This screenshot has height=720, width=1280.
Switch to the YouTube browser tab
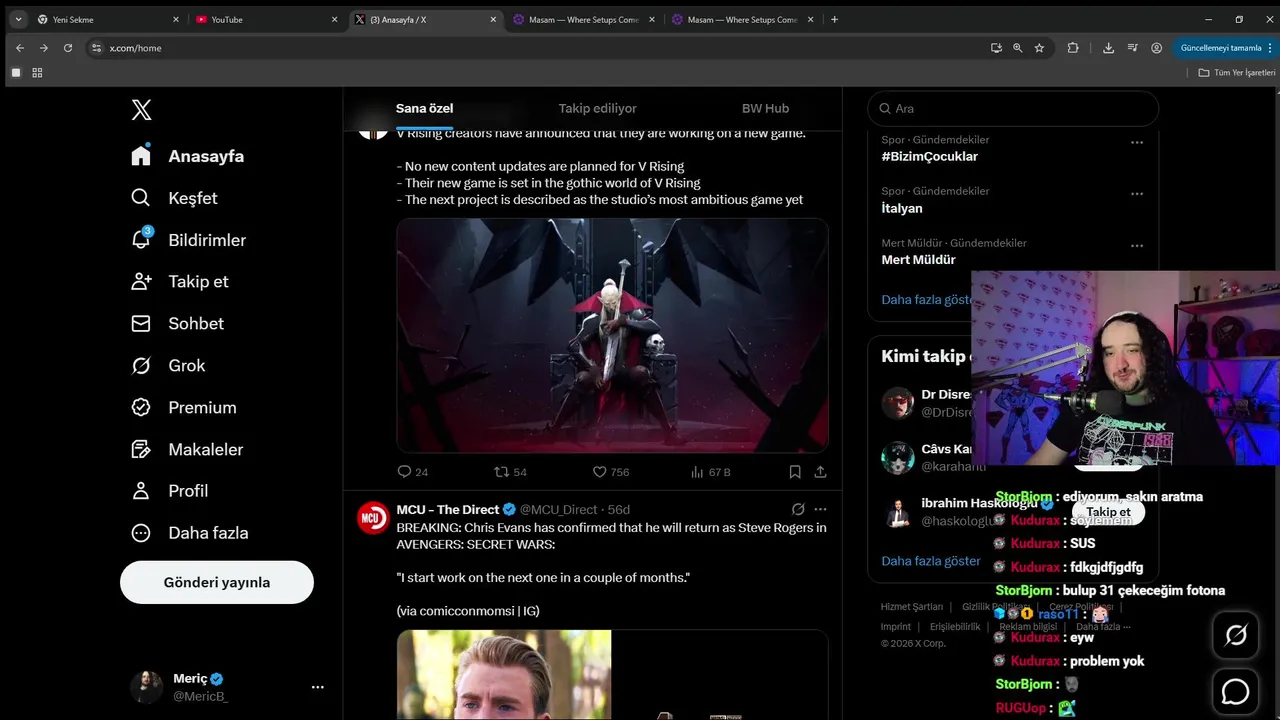click(x=266, y=19)
